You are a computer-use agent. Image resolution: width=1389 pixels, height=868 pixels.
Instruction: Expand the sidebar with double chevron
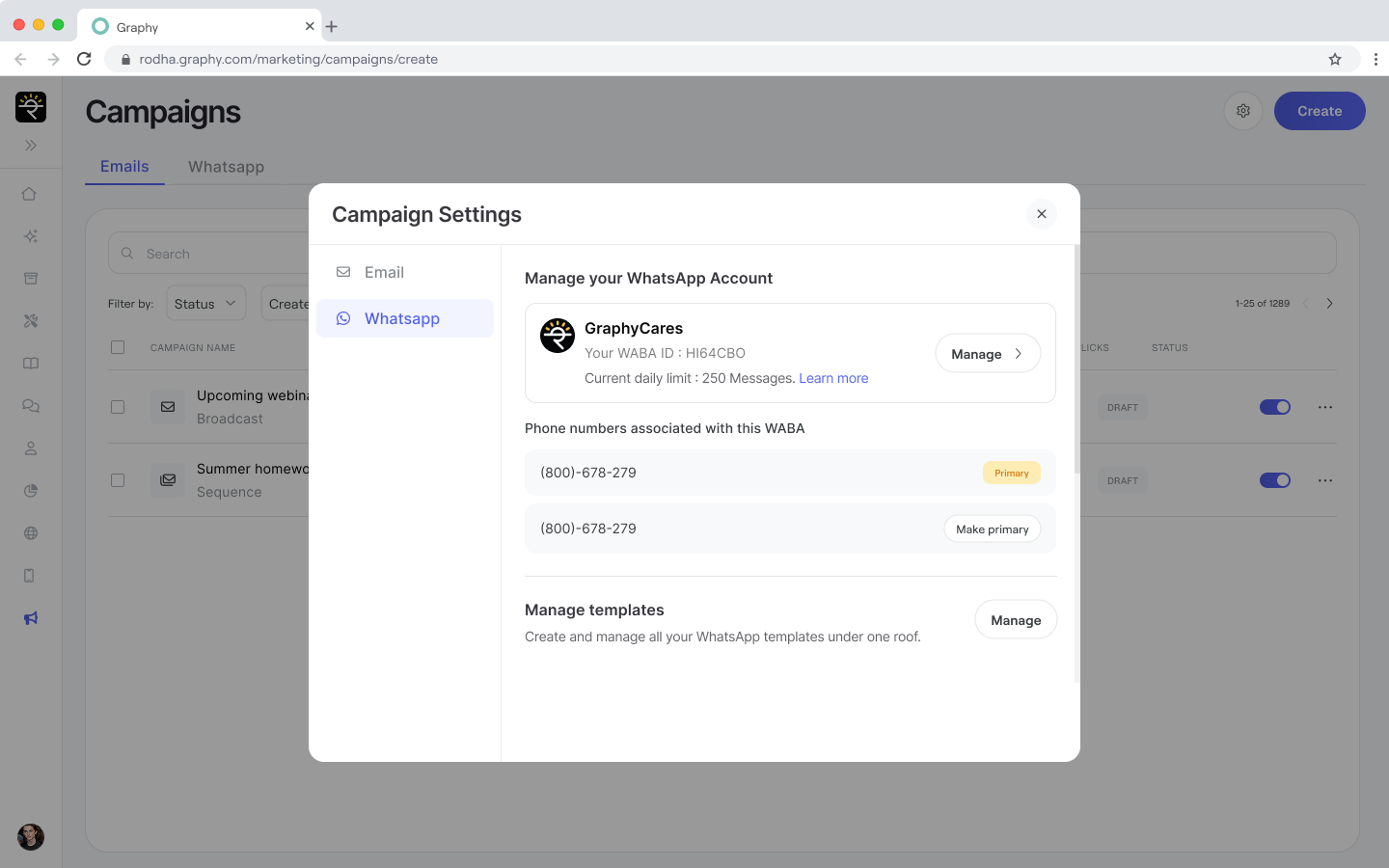pyautogui.click(x=31, y=146)
